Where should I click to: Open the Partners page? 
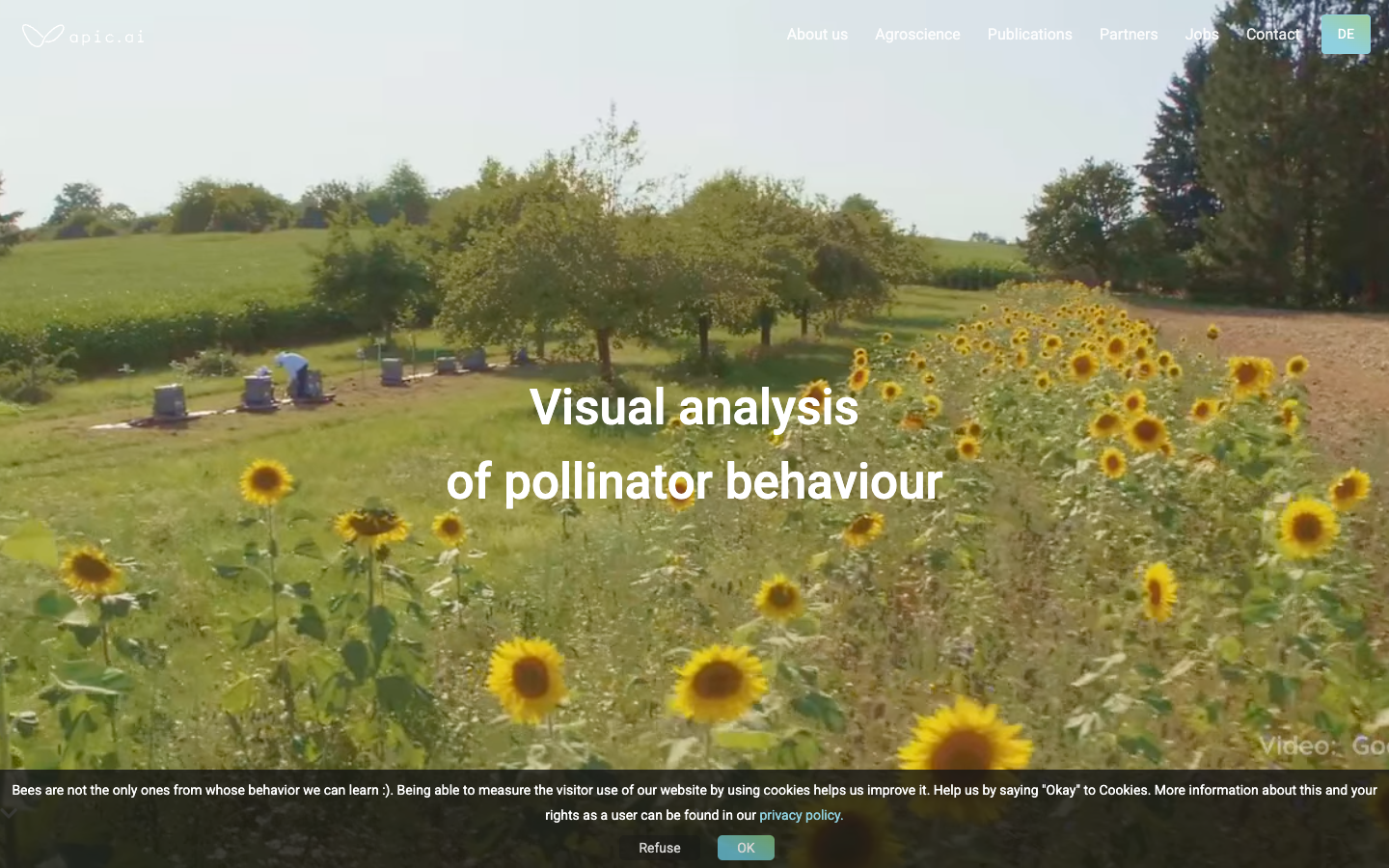click(x=1129, y=35)
